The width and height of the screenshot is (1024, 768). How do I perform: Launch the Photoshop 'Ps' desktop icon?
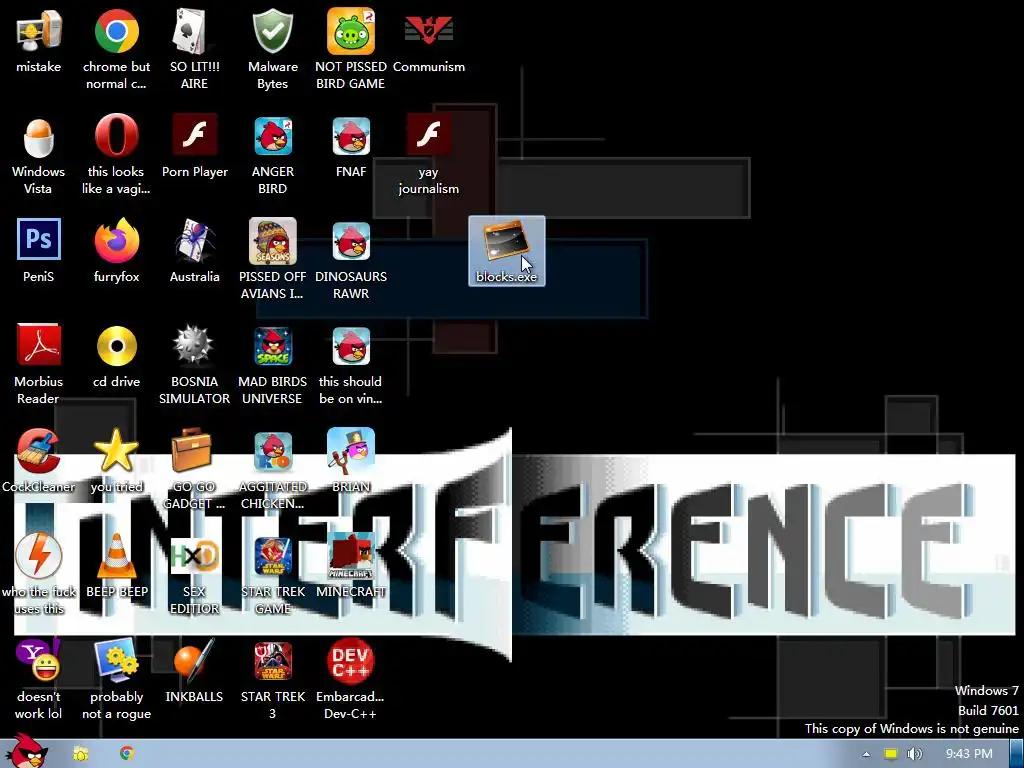pos(39,240)
